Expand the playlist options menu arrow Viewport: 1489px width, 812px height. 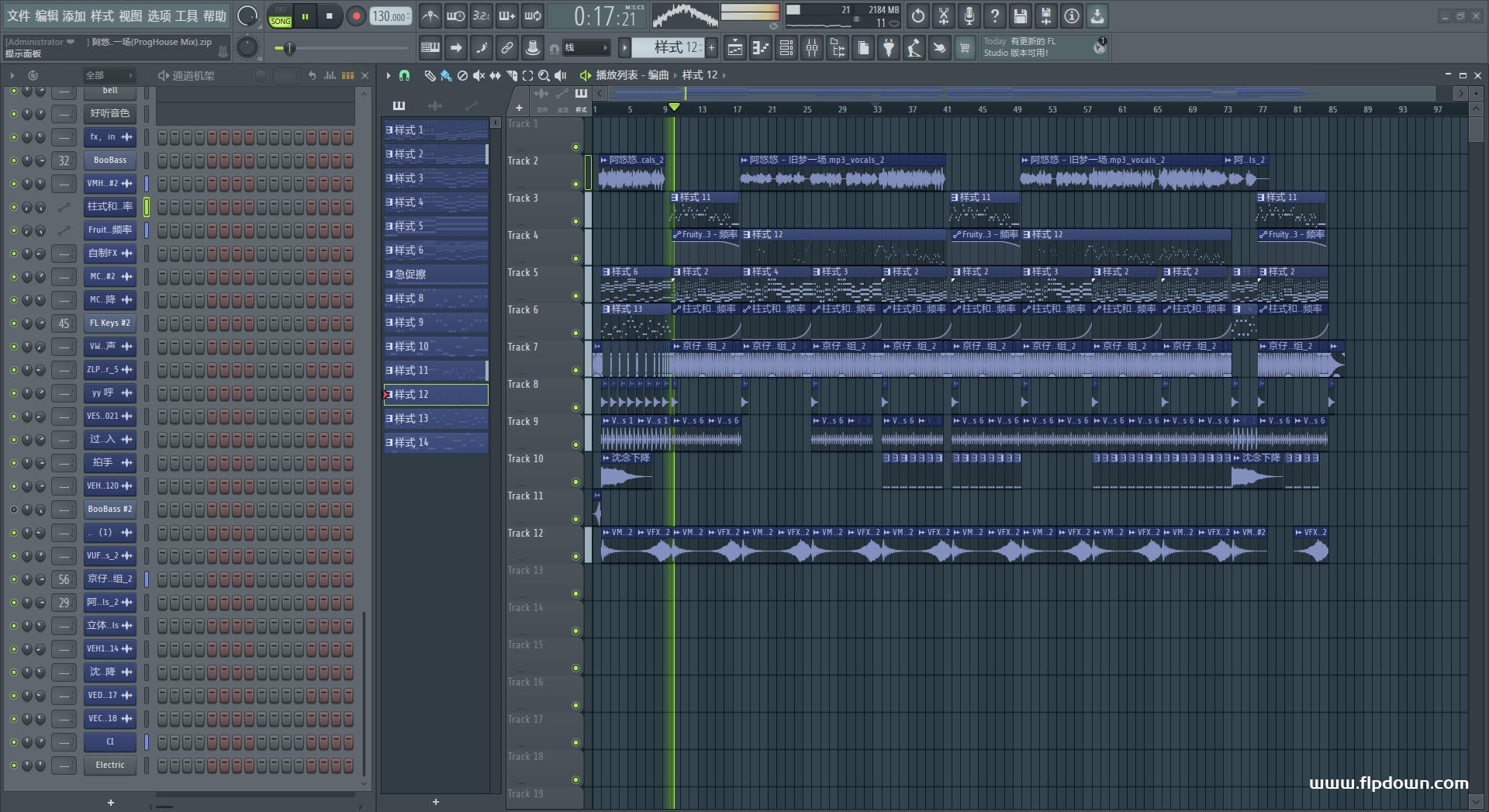[x=389, y=75]
